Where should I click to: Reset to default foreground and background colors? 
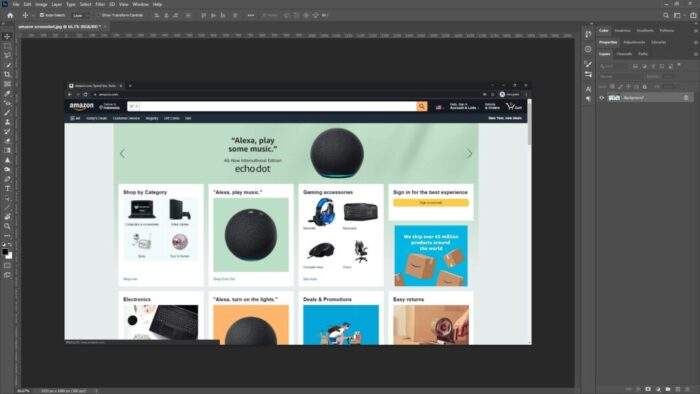pos(4,245)
